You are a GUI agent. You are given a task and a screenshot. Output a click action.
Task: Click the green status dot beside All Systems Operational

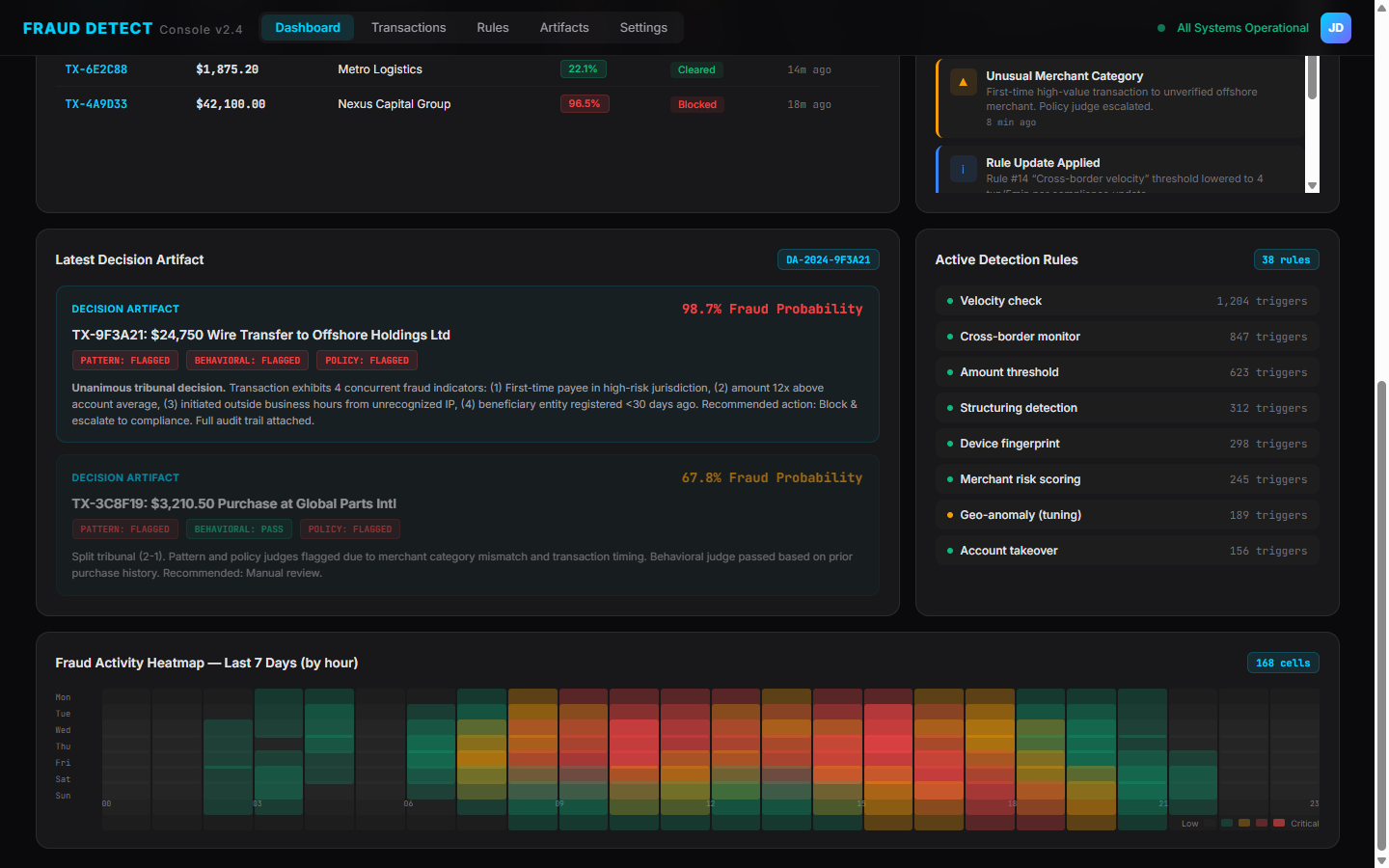tap(1160, 28)
